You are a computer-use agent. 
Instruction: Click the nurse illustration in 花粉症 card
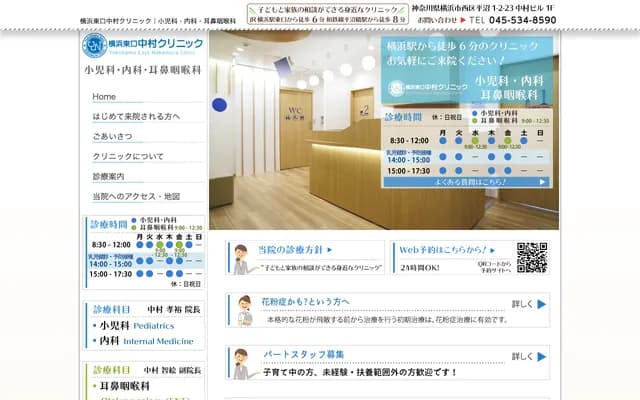coord(246,311)
